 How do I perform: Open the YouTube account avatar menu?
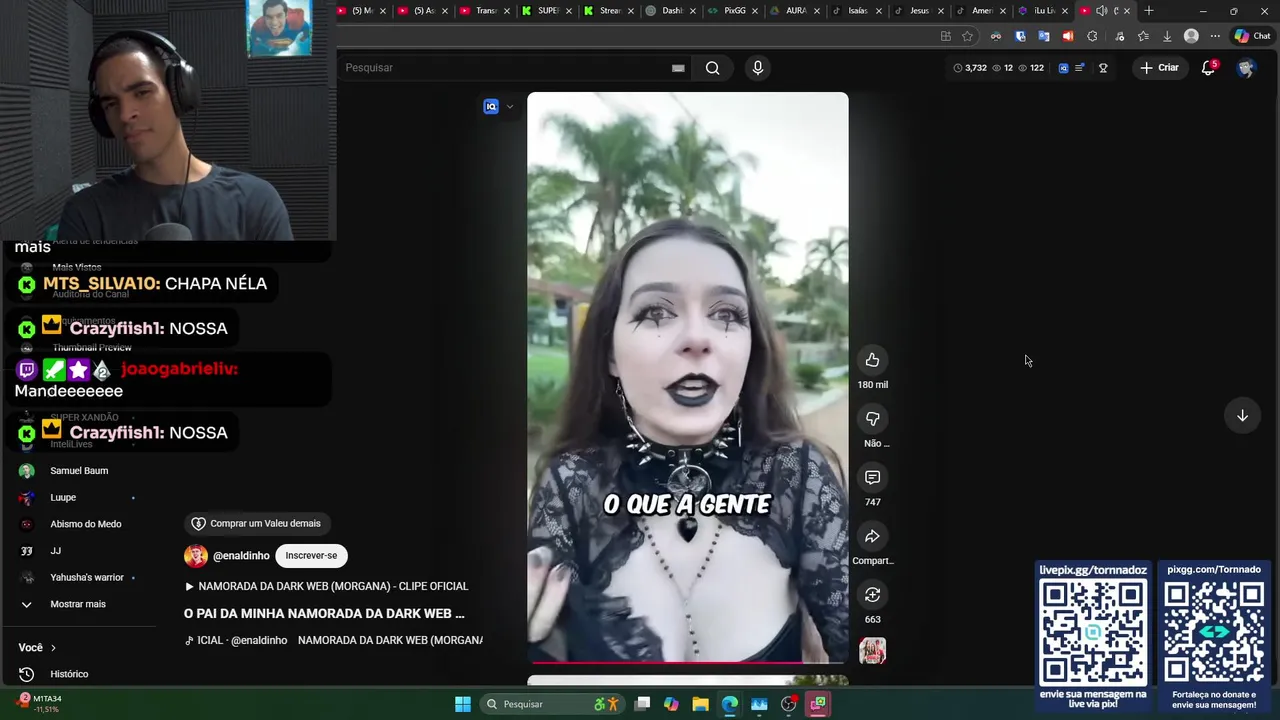point(1245,68)
